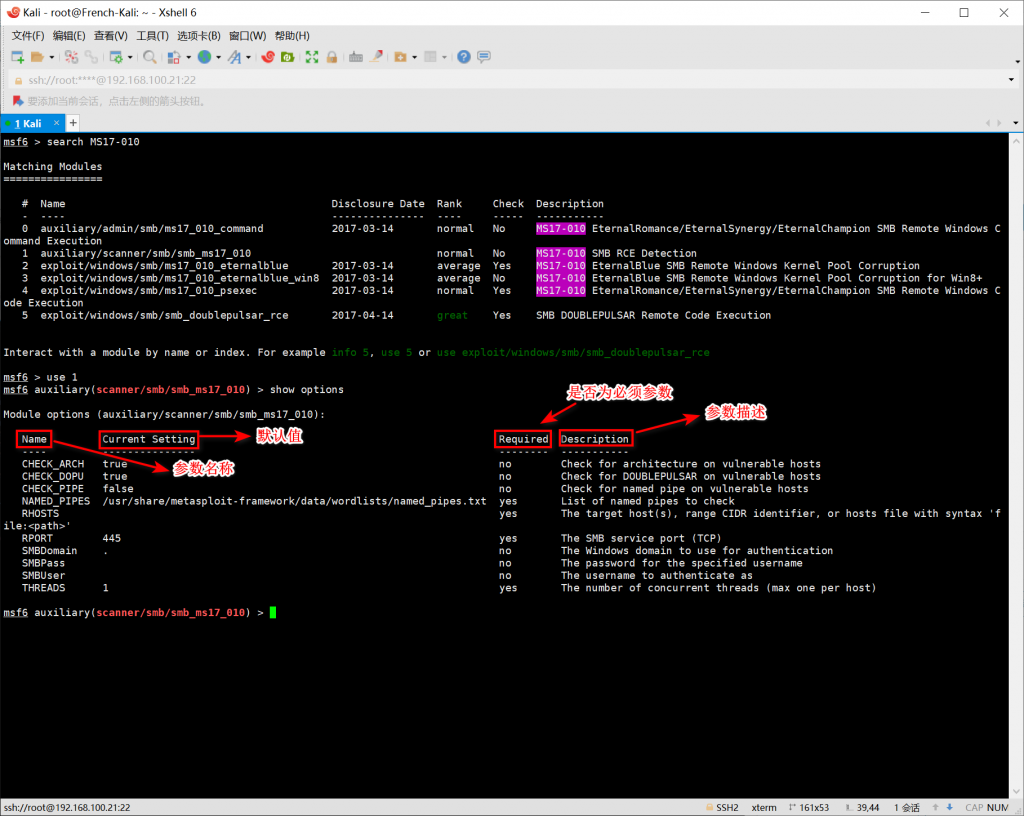Click the toolbar overflow arrow
This screenshot has height=816, width=1024.
tap(1017, 61)
